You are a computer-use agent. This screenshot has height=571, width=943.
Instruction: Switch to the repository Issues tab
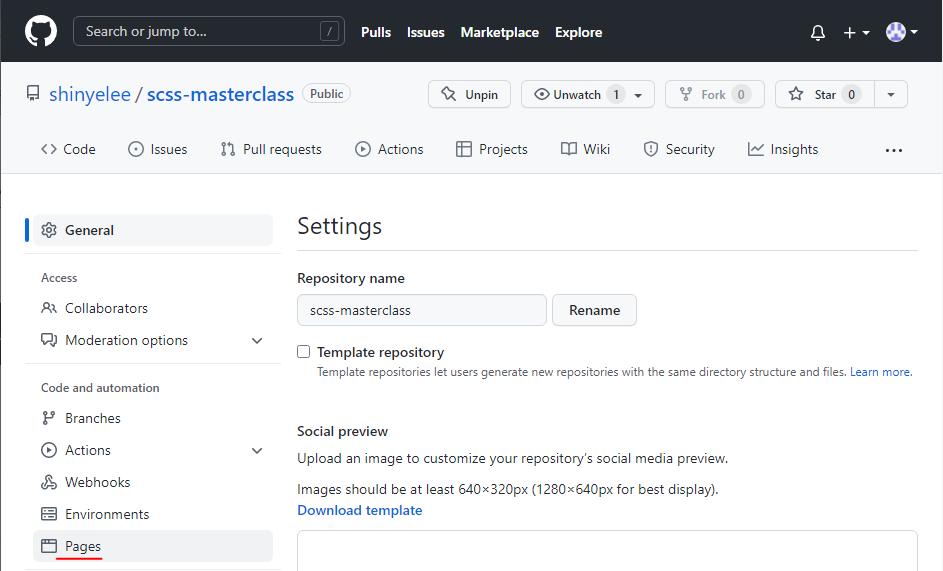(x=158, y=149)
